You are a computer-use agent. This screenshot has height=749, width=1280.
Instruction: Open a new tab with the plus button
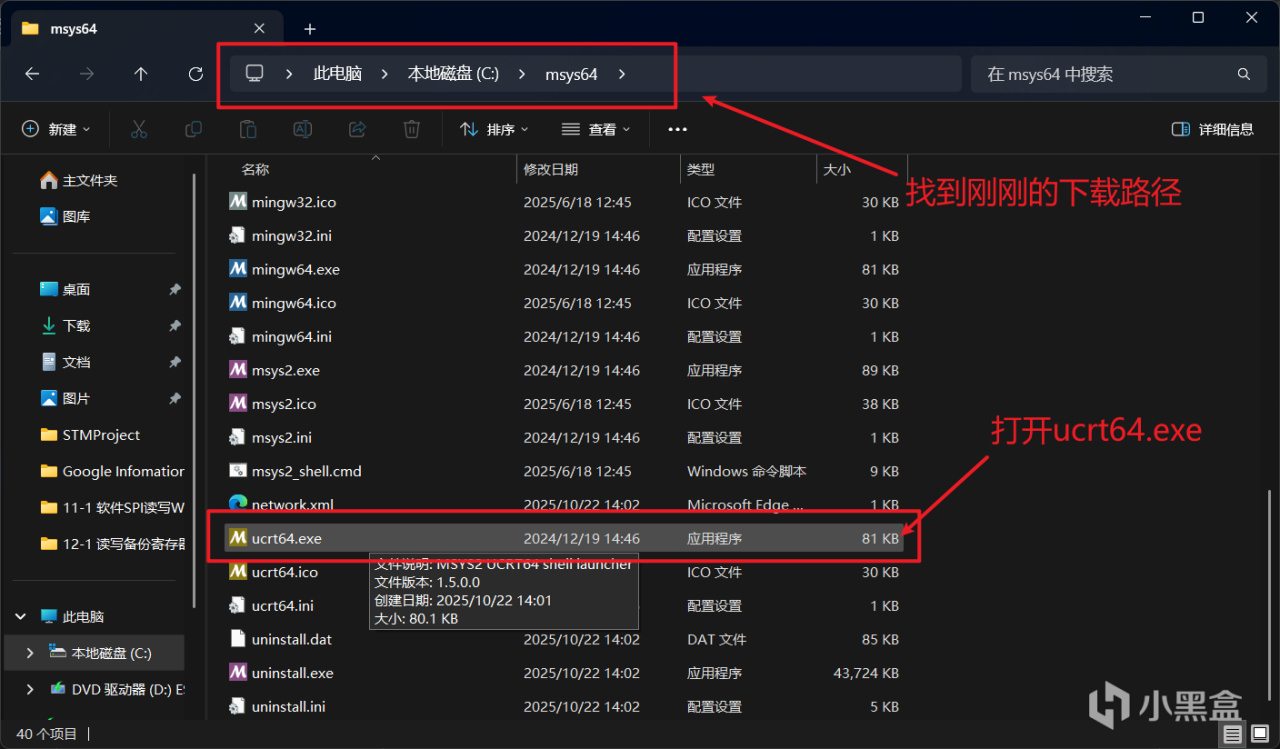tap(310, 29)
